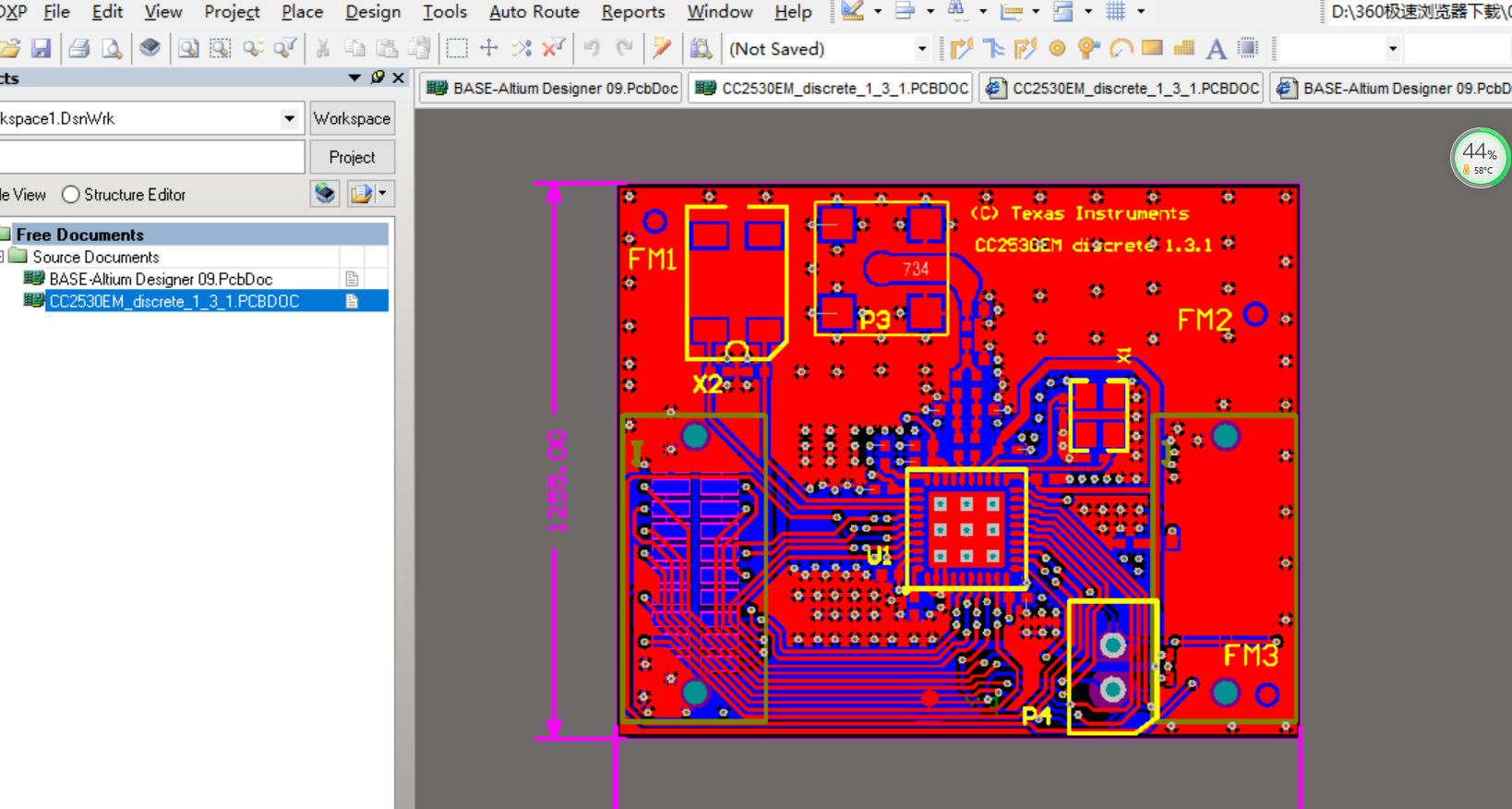Expand the workspace DsnWrk dropdown
This screenshot has width=1512, height=809.
point(289,118)
